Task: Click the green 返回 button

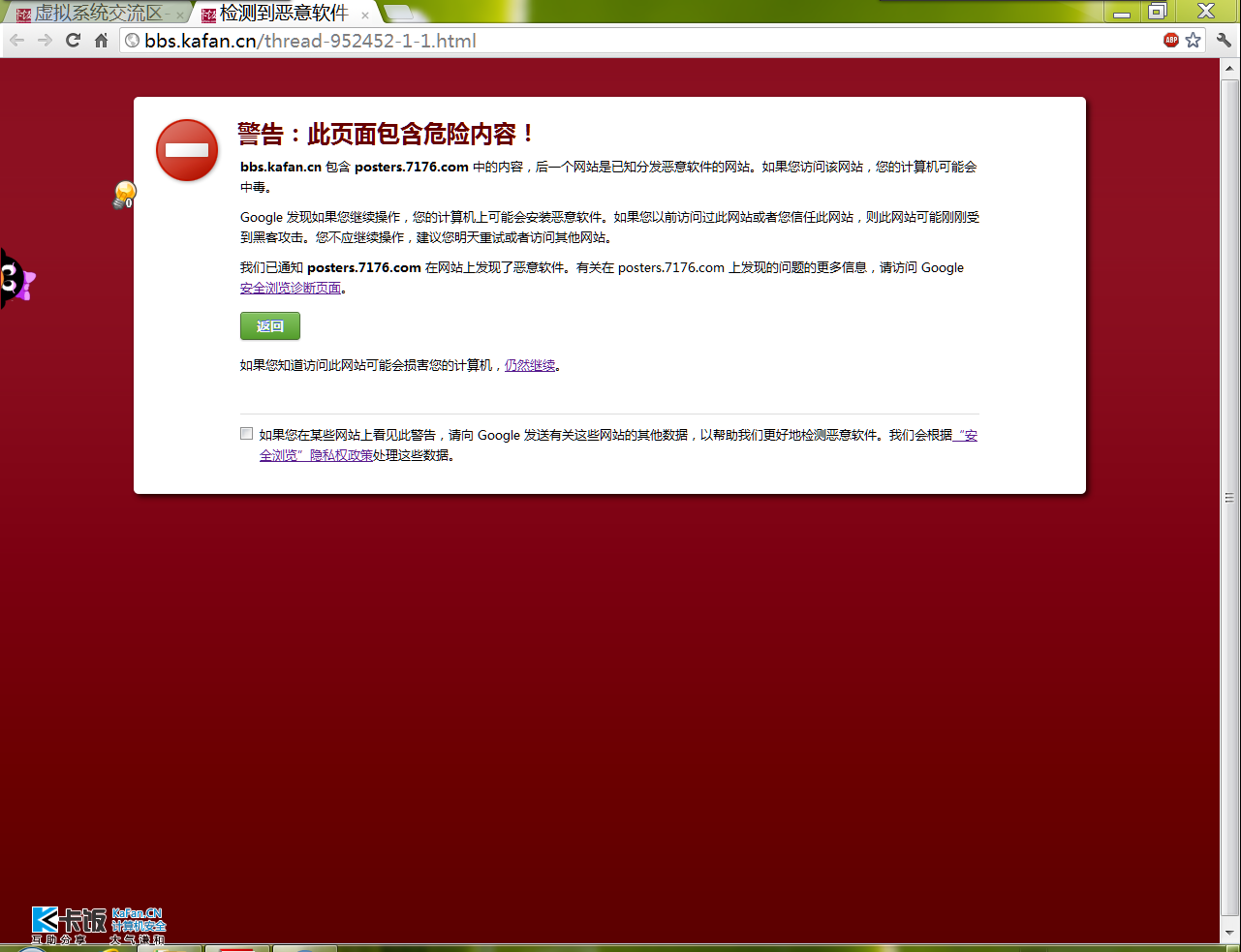Action: tap(270, 326)
